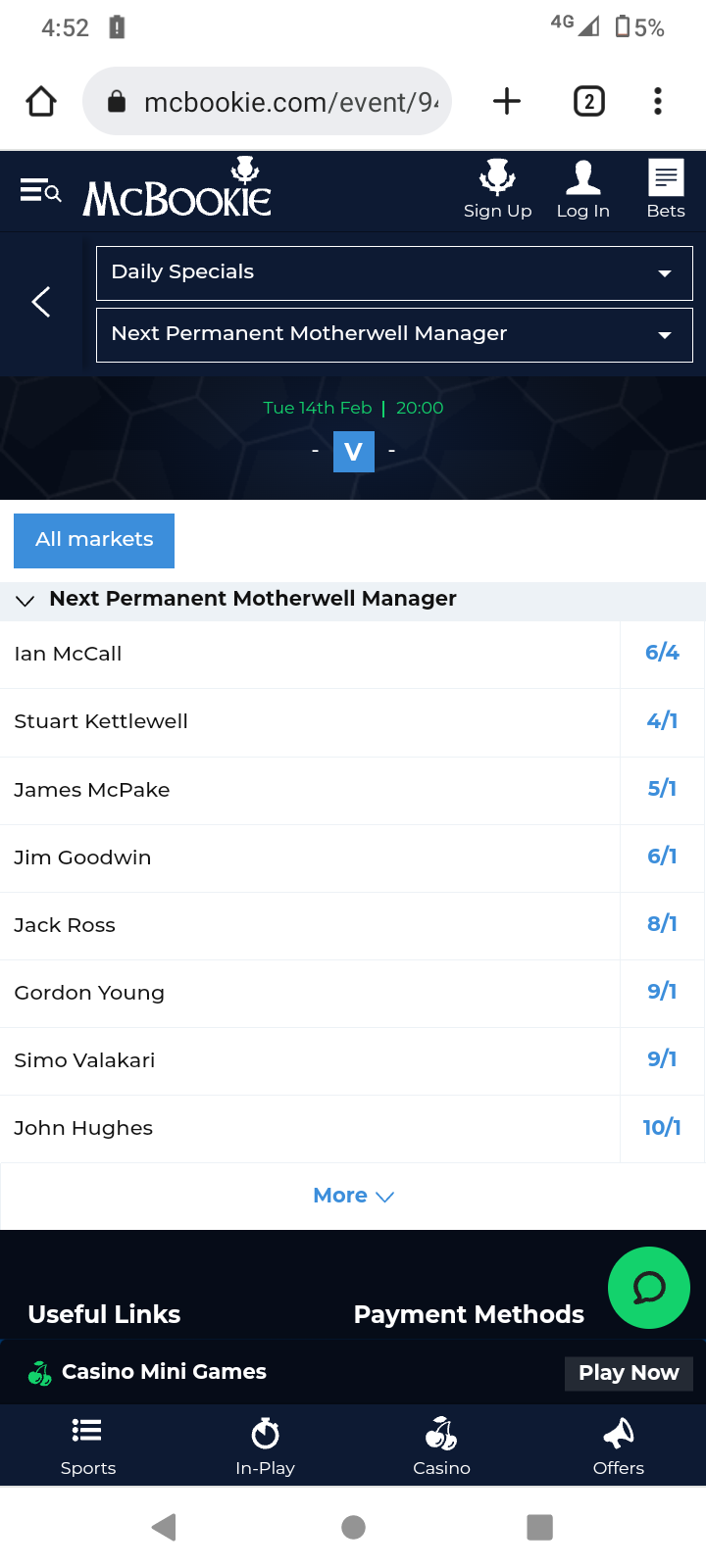The width and height of the screenshot is (706, 1568).
Task: Pick Ian McCall at 6/4 odds
Action: (x=662, y=654)
